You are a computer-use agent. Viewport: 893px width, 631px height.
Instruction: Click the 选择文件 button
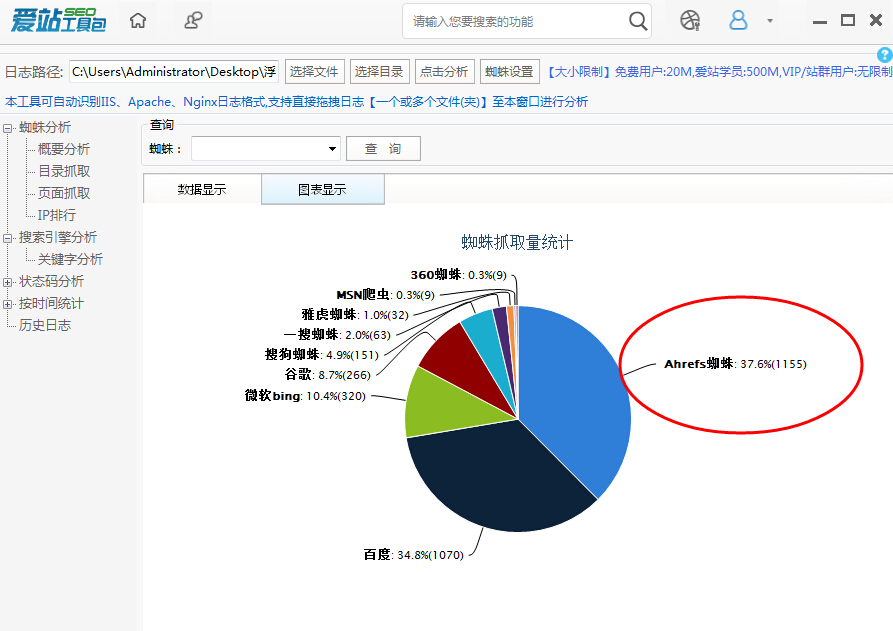click(314, 72)
